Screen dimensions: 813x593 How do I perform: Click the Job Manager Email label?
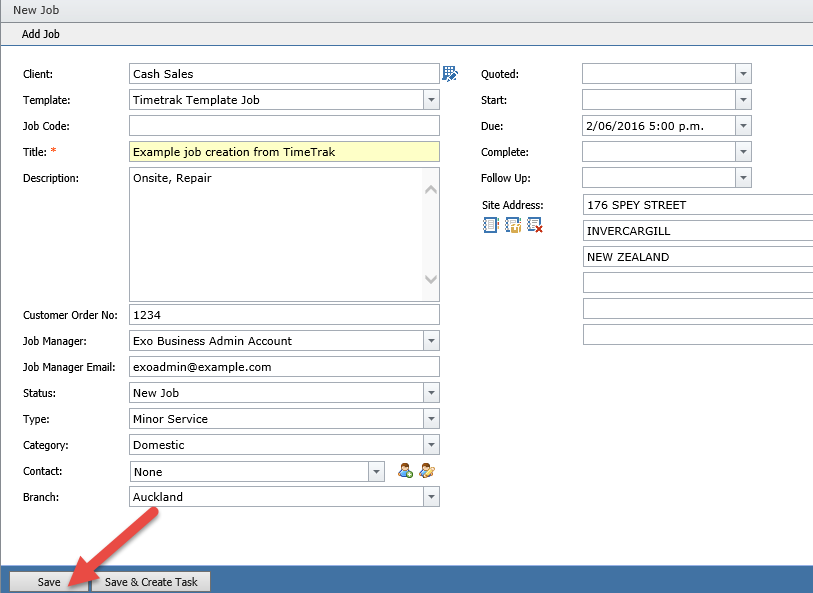pyautogui.click(x=69, y=367)
